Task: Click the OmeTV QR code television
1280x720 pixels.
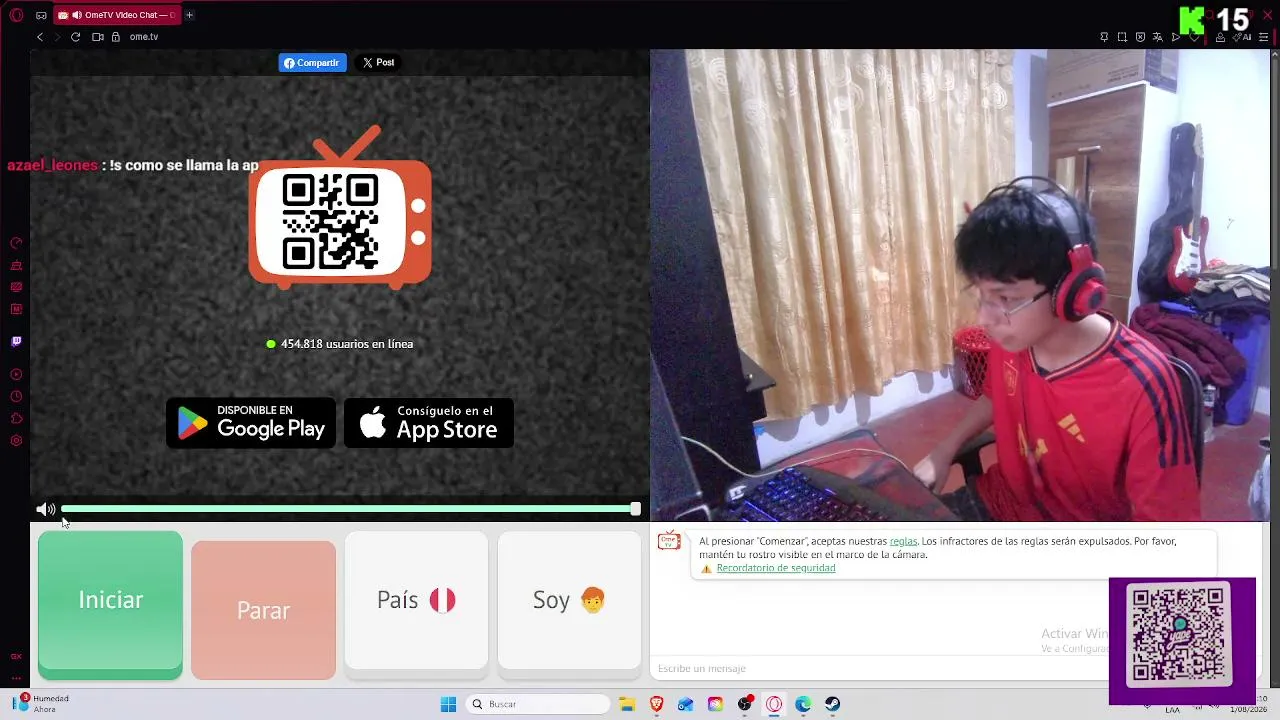Action: point(340,208)
